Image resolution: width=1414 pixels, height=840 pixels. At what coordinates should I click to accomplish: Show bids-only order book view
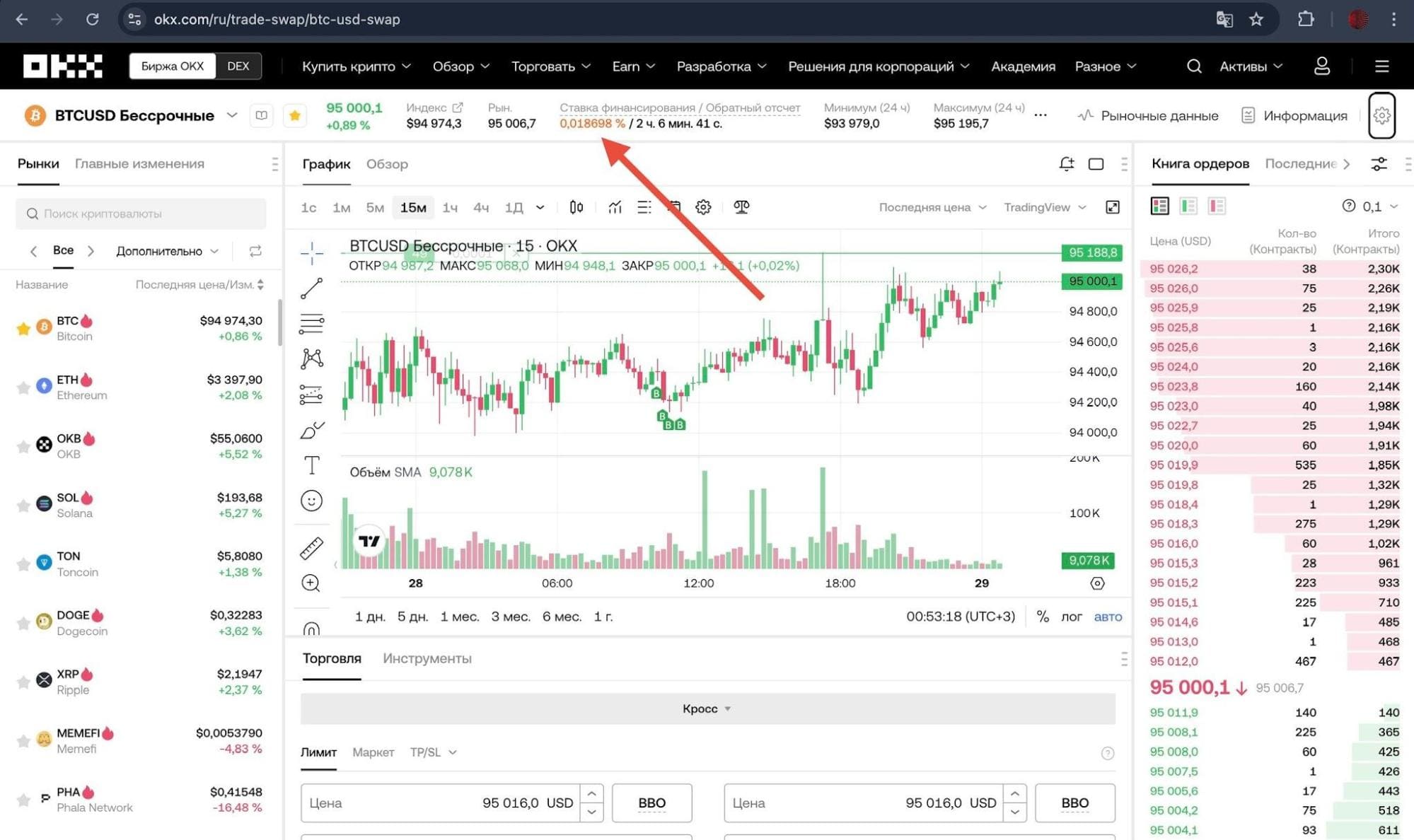point(1188,206)
